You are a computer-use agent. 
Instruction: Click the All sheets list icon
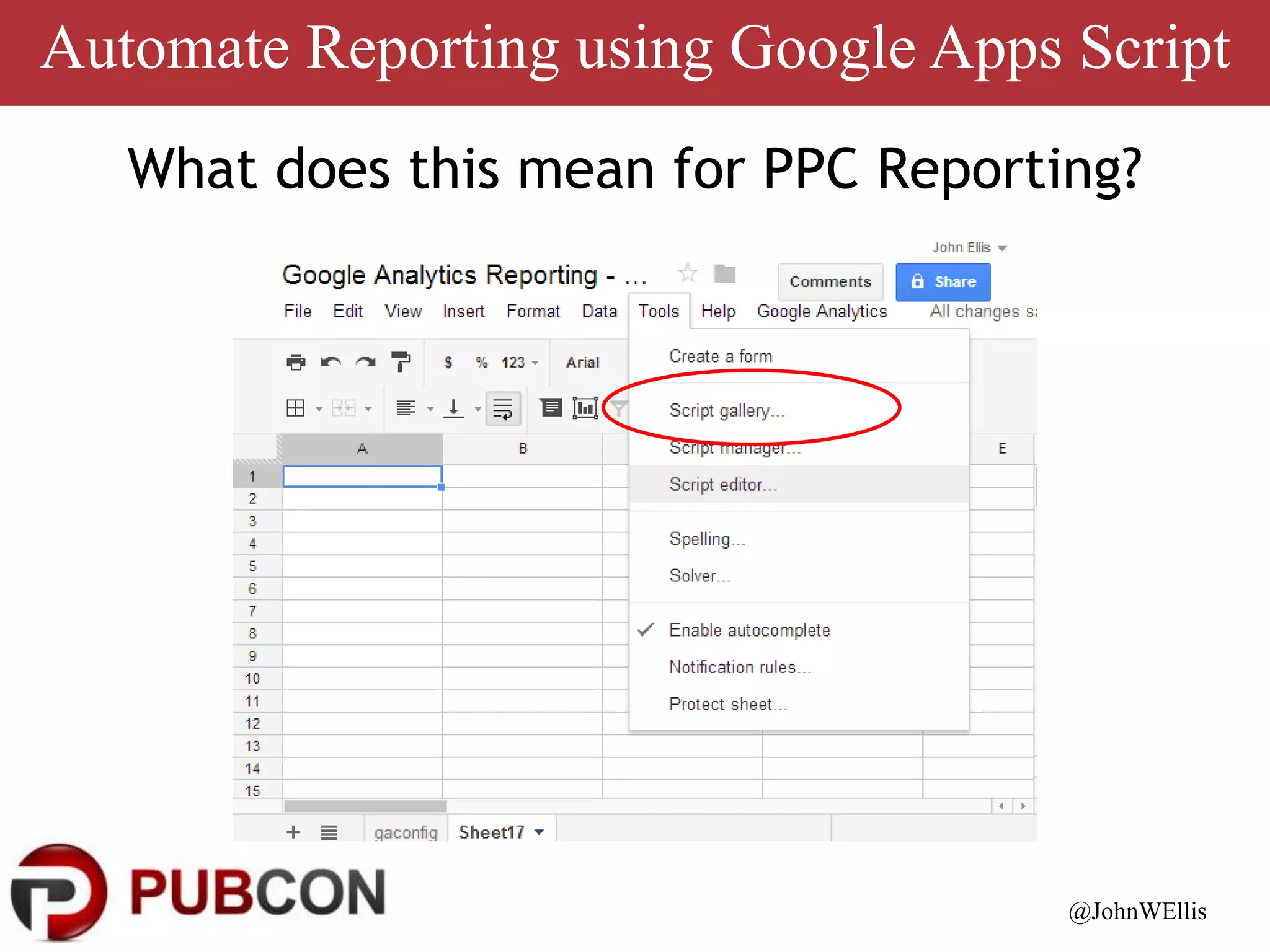tap(329, 832)
